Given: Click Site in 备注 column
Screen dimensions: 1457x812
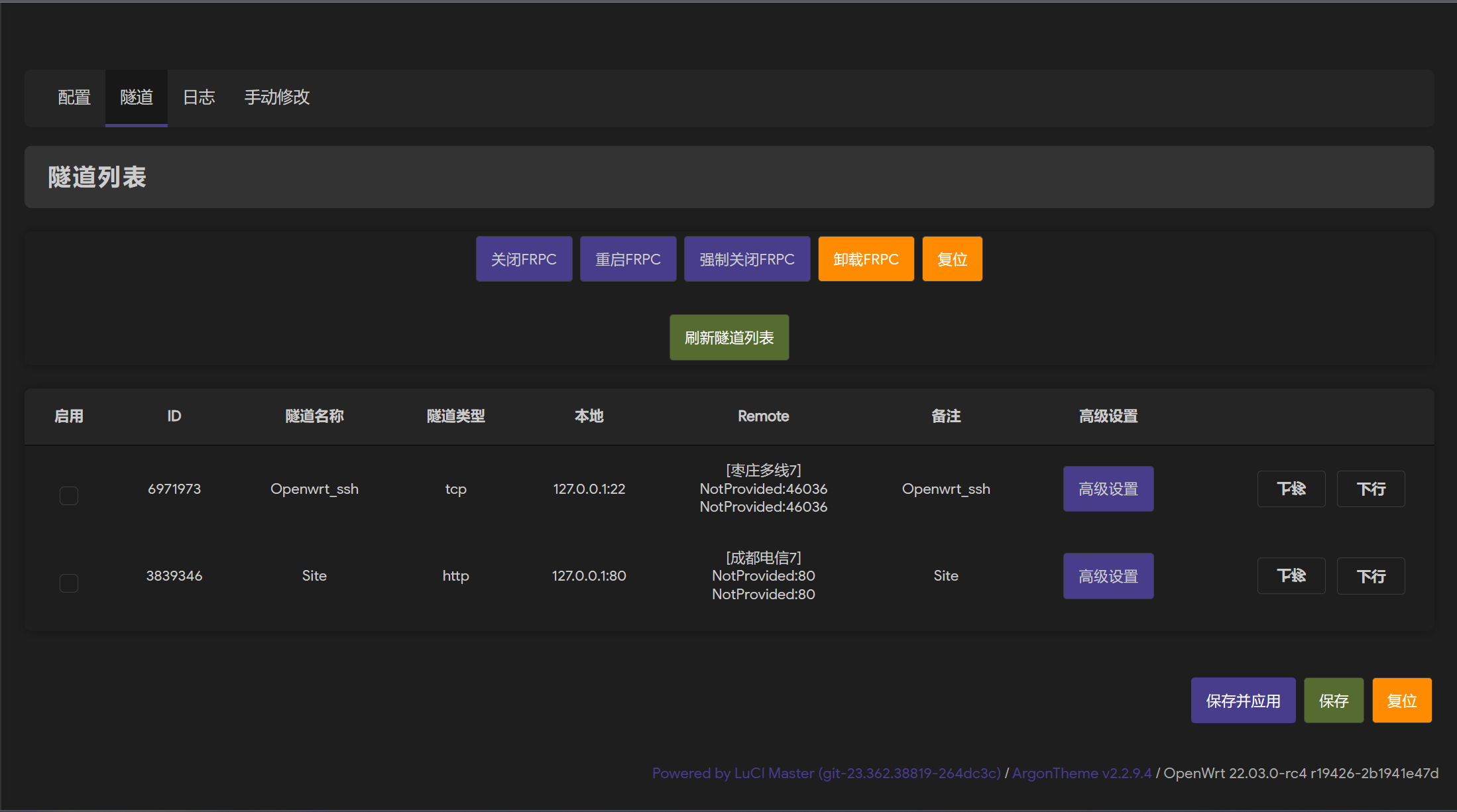Looking at the screenshot, I should click(946, 576).
